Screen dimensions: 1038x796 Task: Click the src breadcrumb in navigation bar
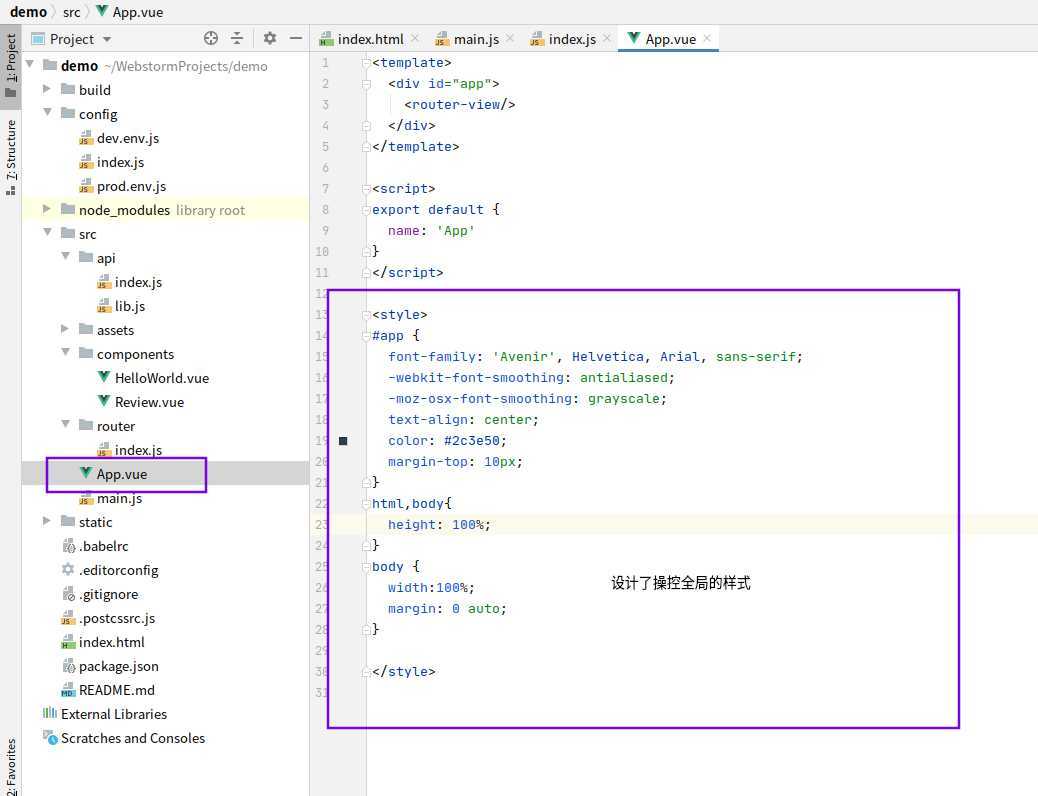click(71, 12)
